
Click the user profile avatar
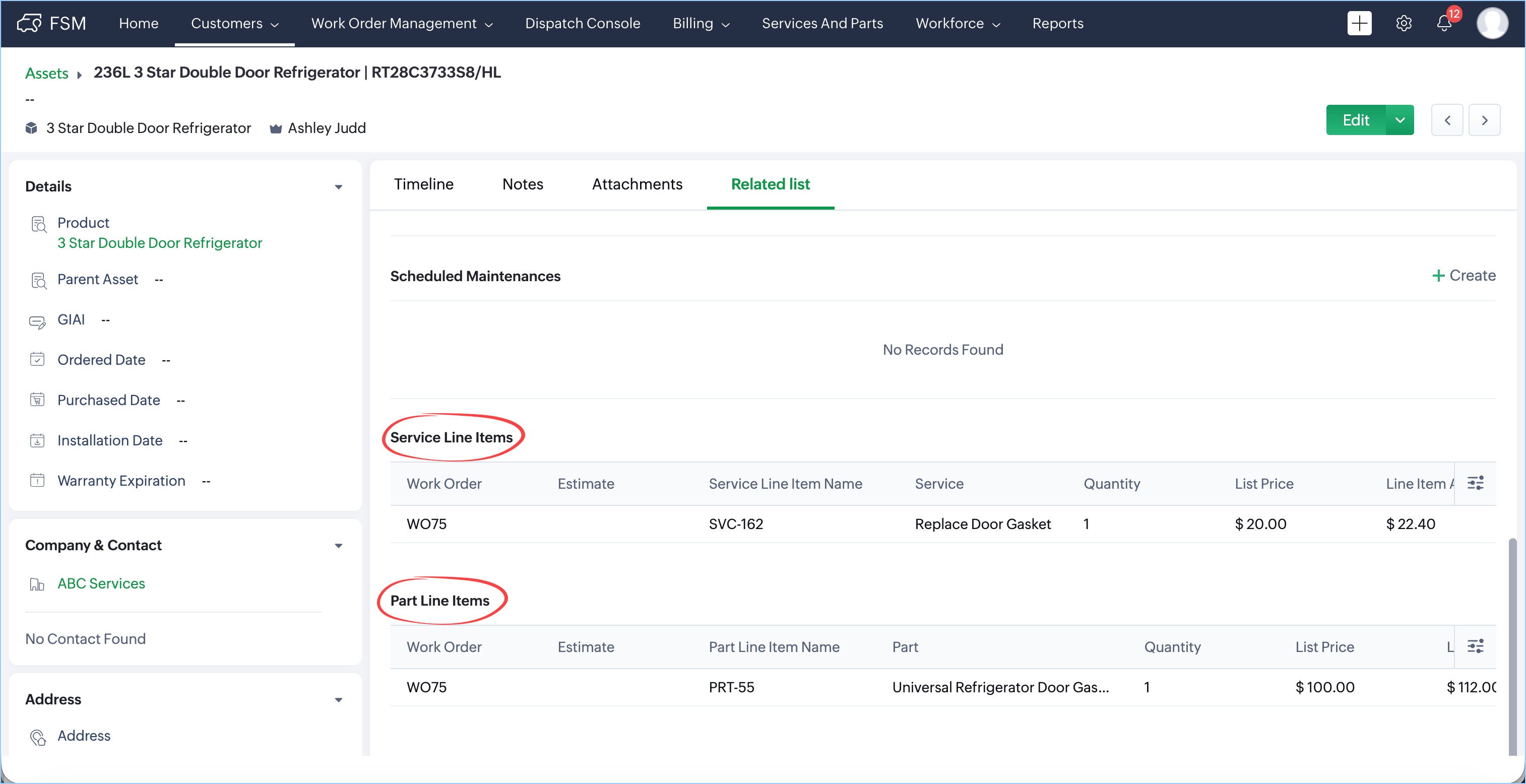tap(1492, 24)
